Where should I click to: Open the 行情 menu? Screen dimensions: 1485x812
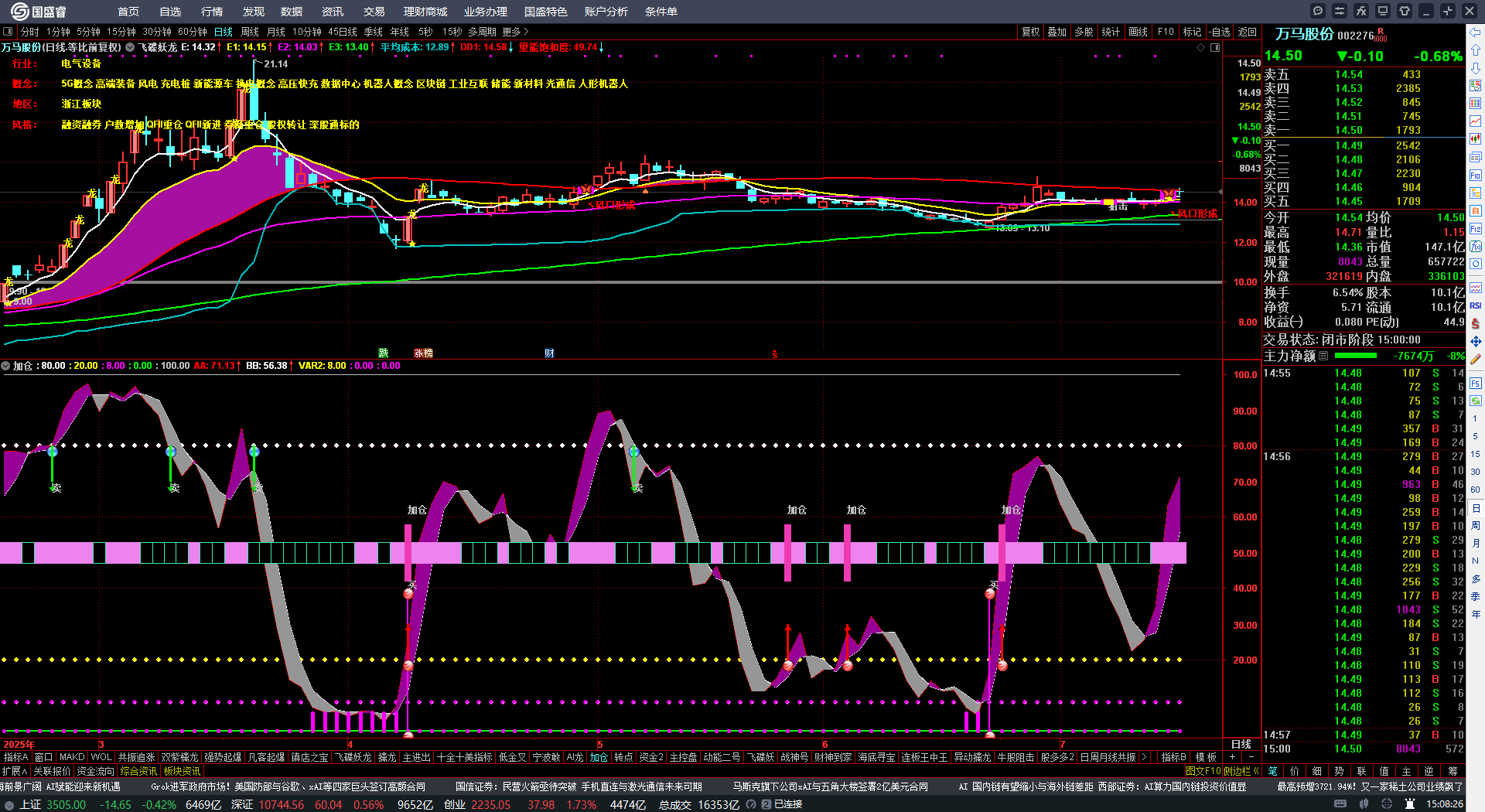click(212, 12)
